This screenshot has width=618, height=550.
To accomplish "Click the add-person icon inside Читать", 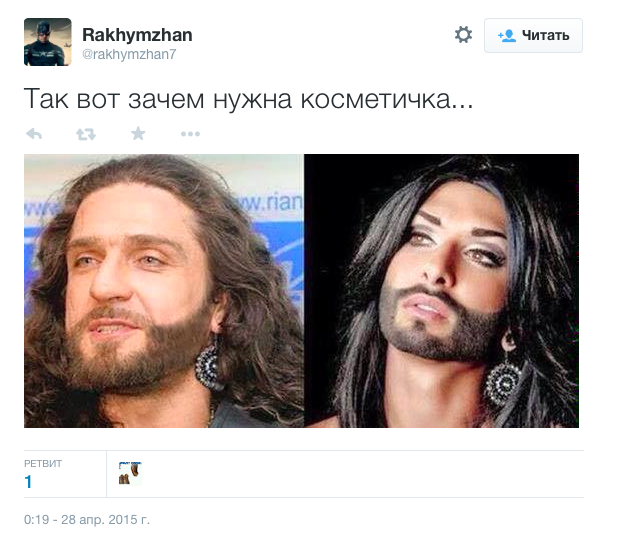I will [x=507, y=36].
